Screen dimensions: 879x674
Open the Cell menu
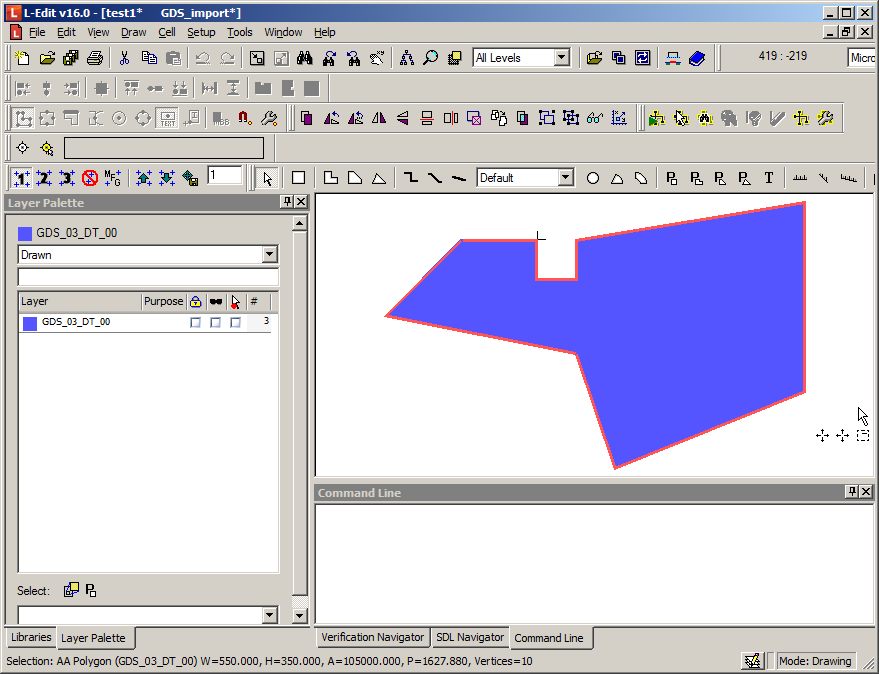point(166,32)
